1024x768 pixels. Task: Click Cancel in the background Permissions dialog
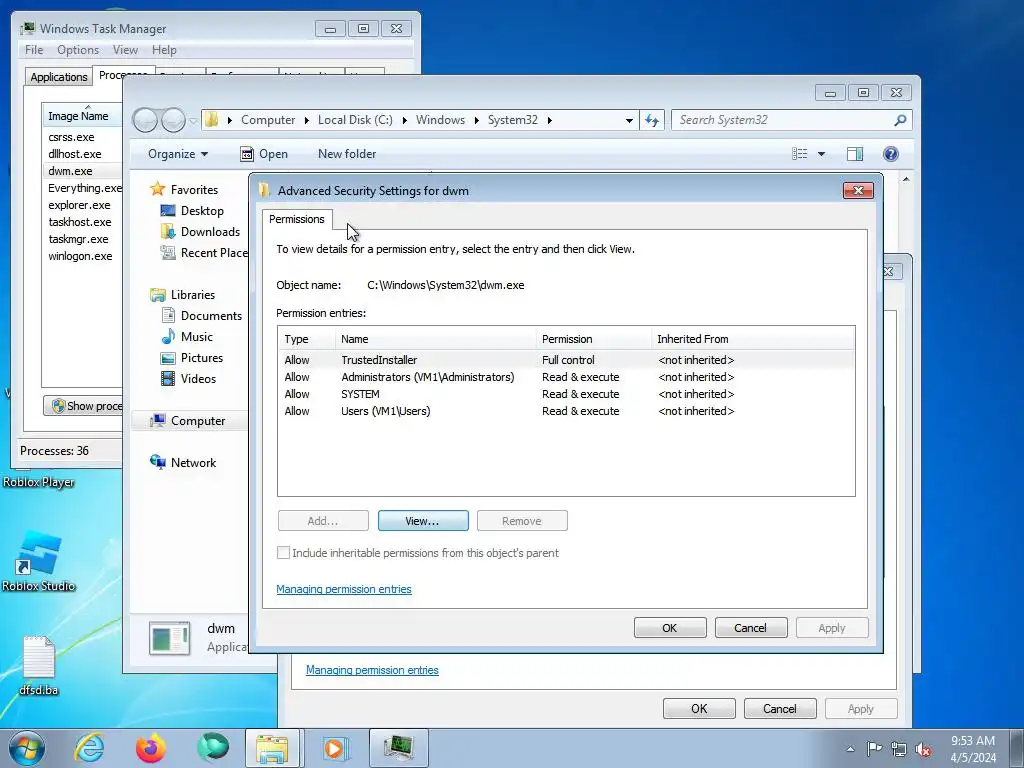click(x=780, y=709)
